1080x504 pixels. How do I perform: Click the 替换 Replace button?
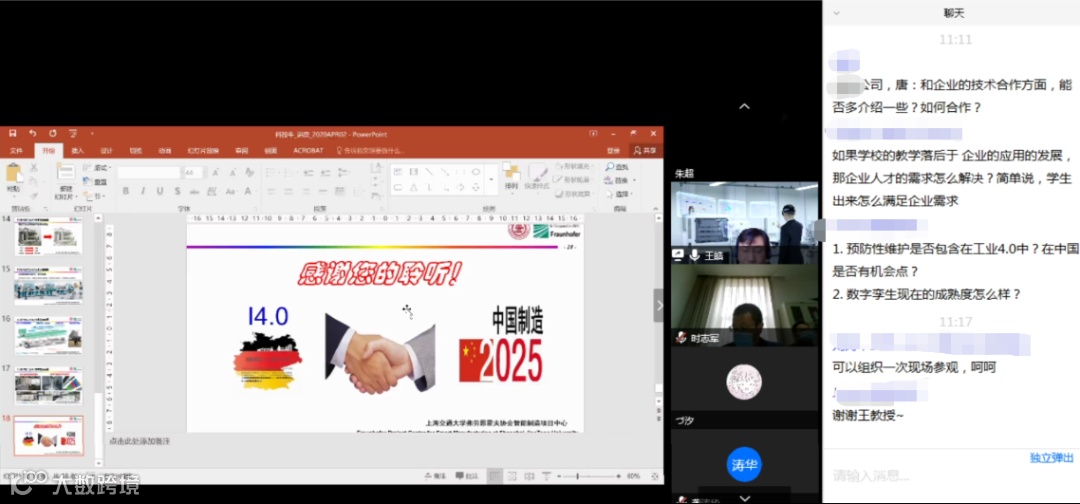click(x=619, y=180)
